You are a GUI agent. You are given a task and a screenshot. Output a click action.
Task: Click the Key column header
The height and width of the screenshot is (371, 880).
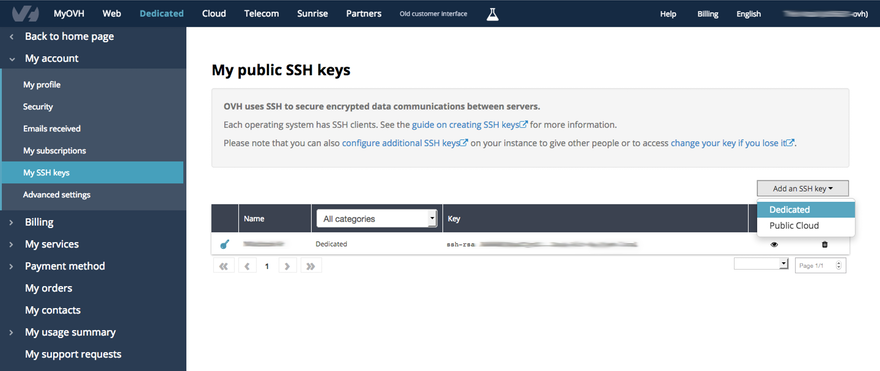[x=454, y=219]
